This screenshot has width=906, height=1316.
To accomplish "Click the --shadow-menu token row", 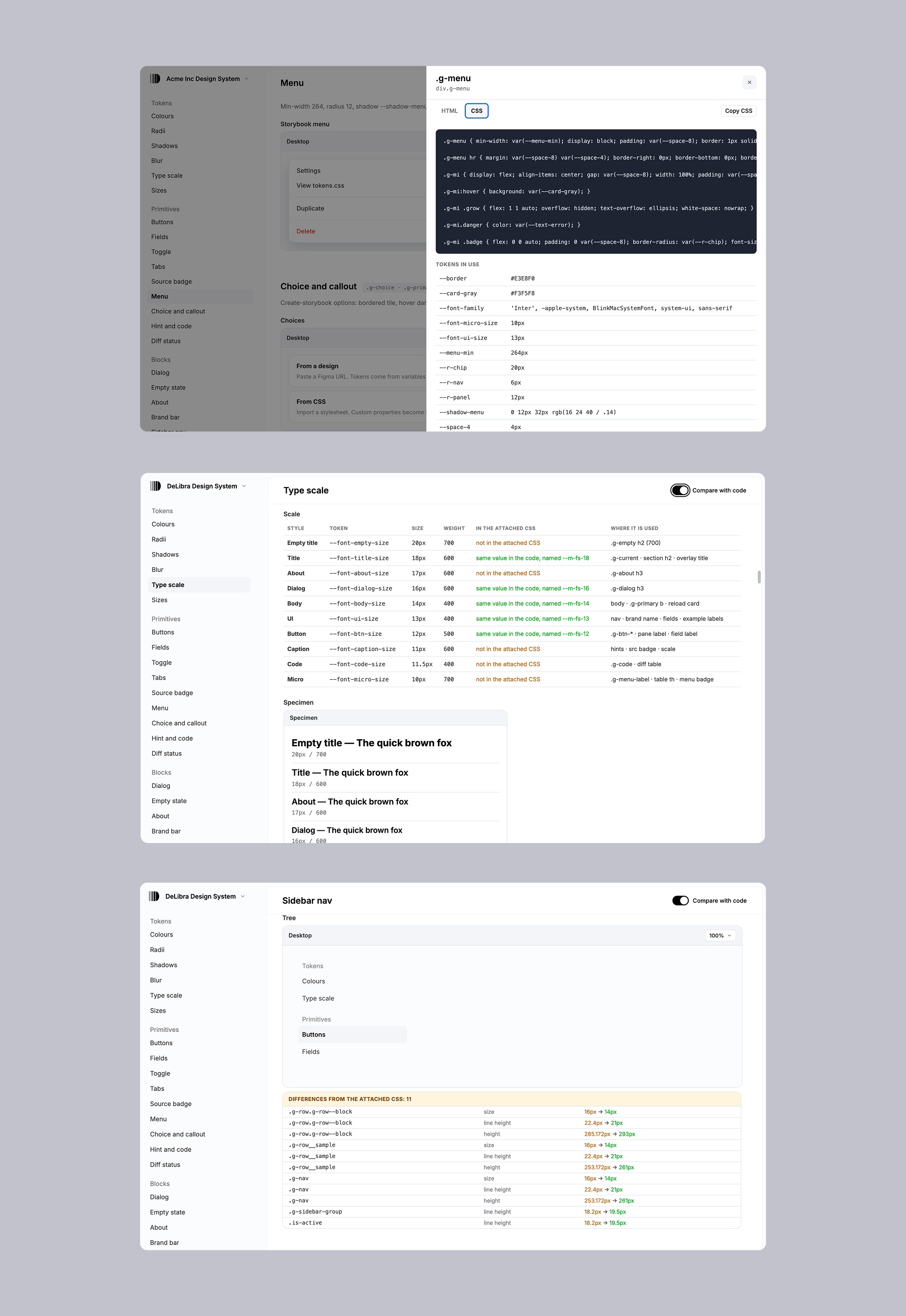I will click(x=596, y=412).
